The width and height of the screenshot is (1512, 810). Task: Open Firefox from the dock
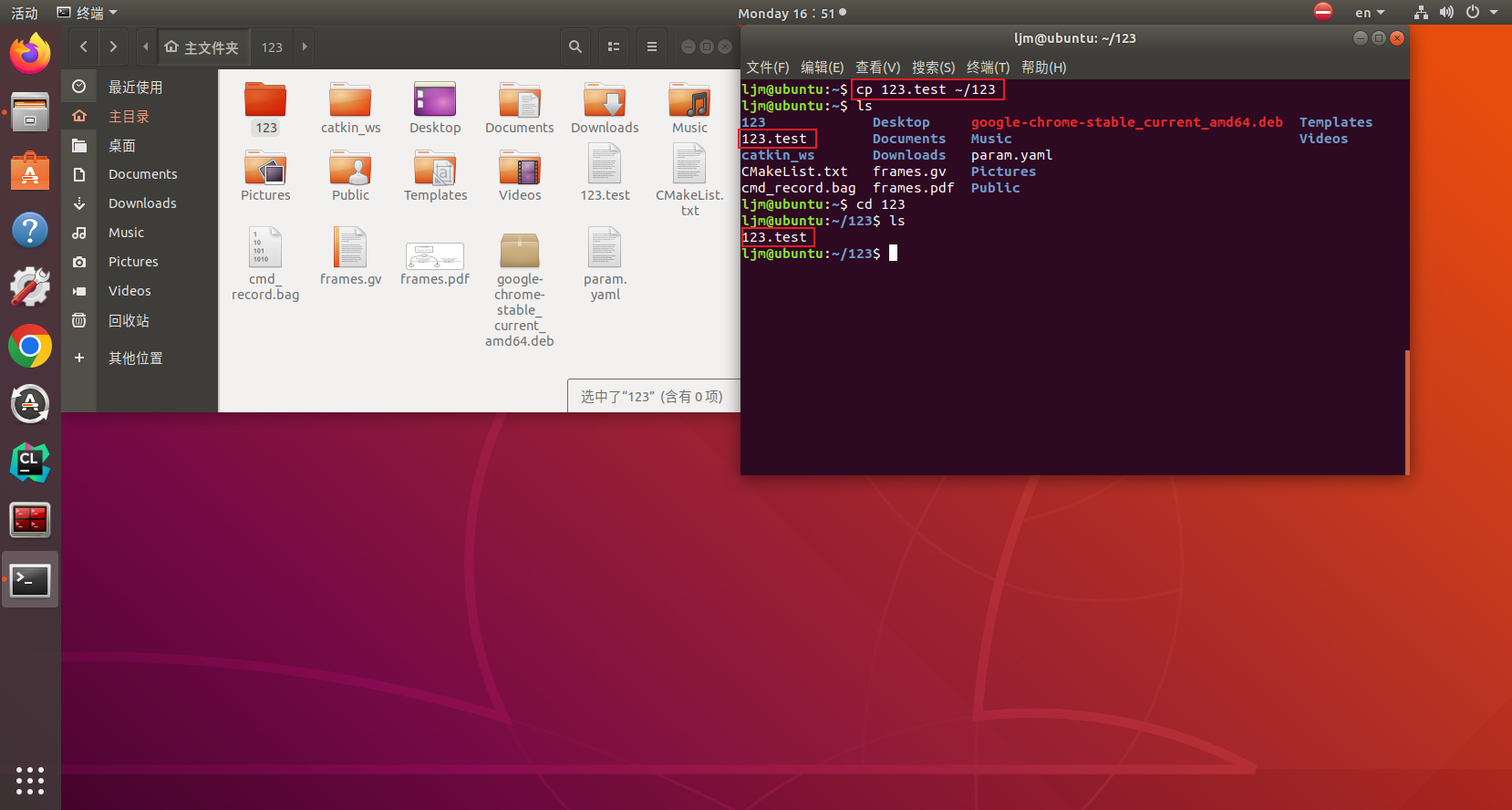coord(30,53)
